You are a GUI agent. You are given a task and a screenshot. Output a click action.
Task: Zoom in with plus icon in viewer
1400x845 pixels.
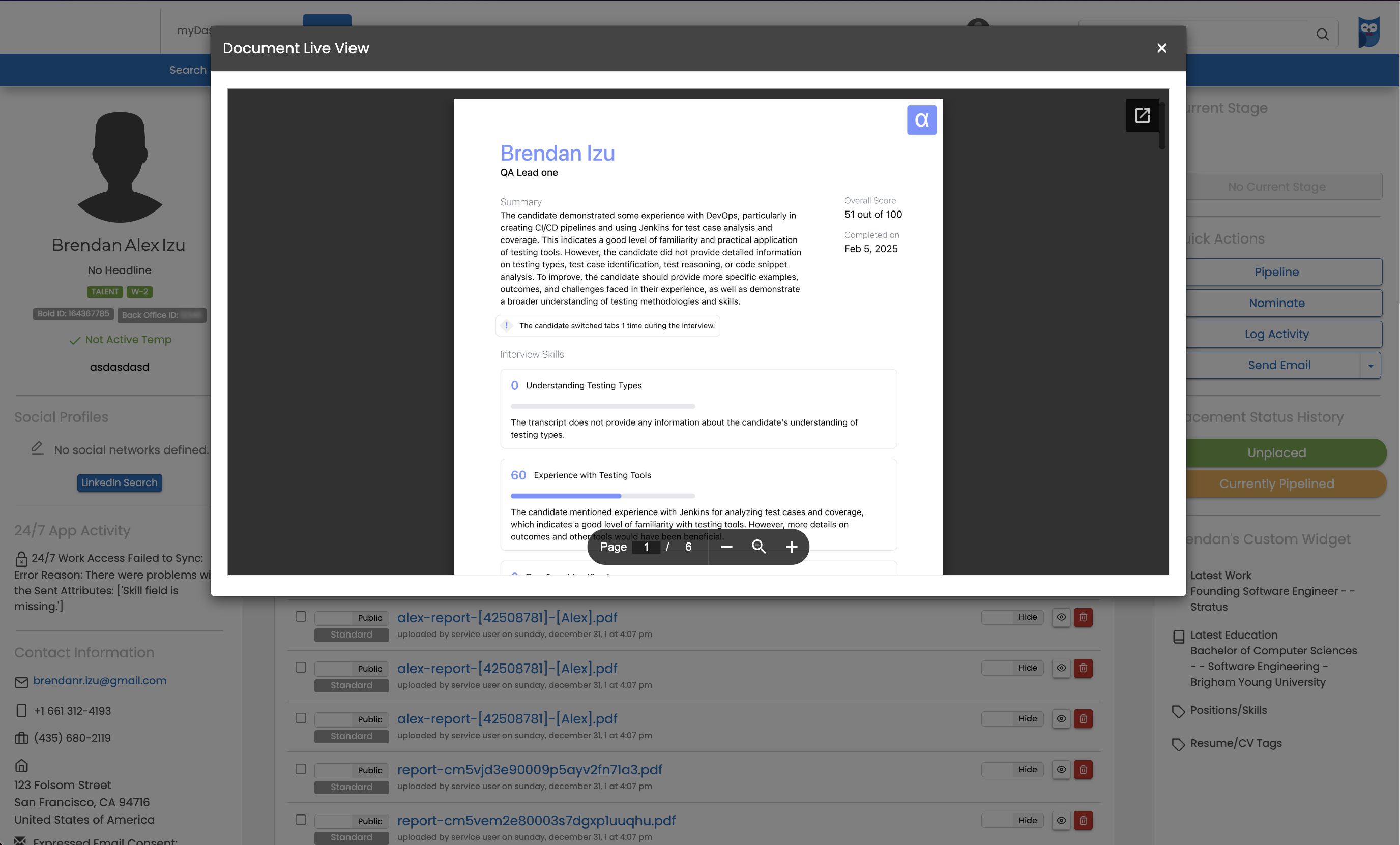pyautogui.click(x=792, y=547)
